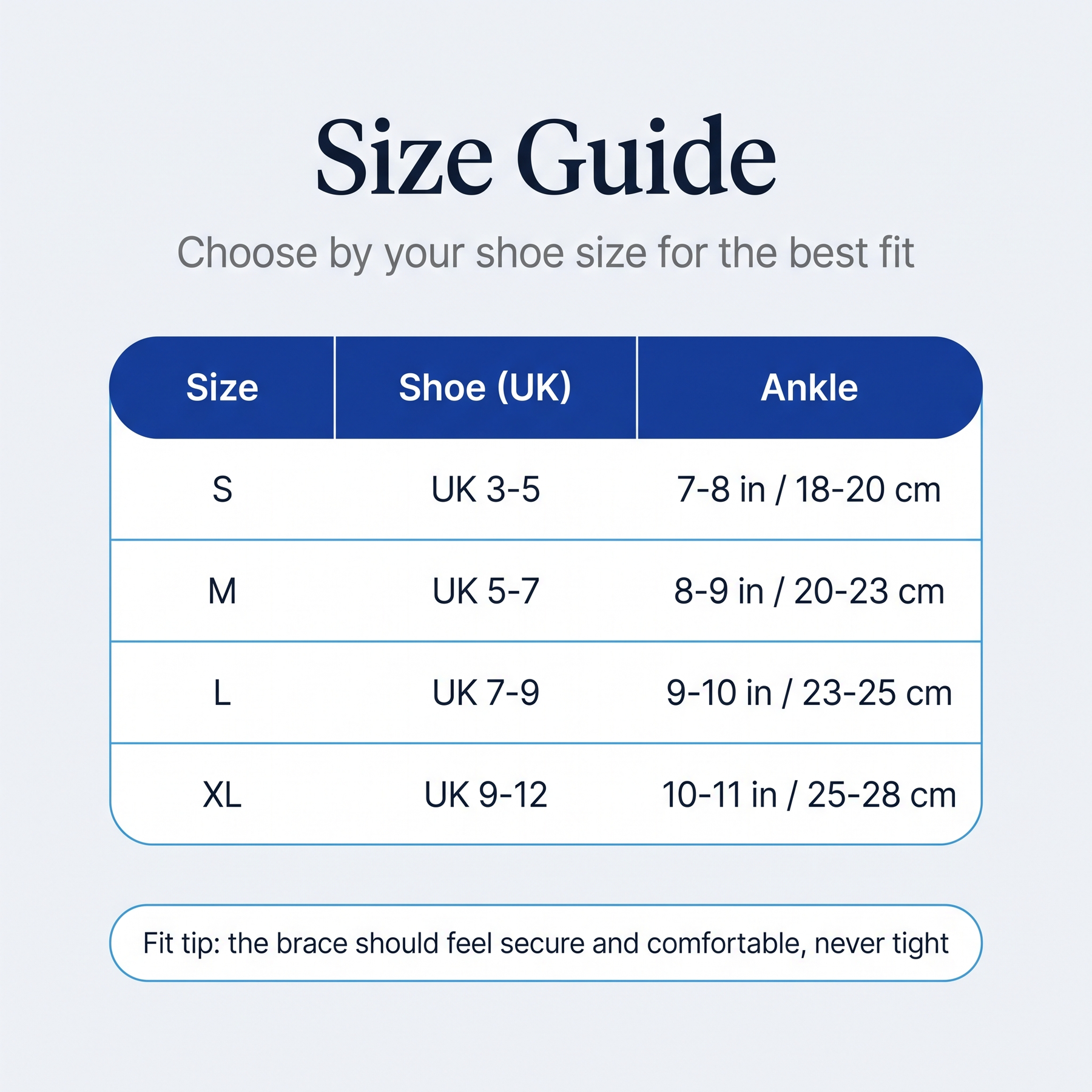Click the 'Fit tip:' label text
The image size is (1092, 1092).
[181, 944]
